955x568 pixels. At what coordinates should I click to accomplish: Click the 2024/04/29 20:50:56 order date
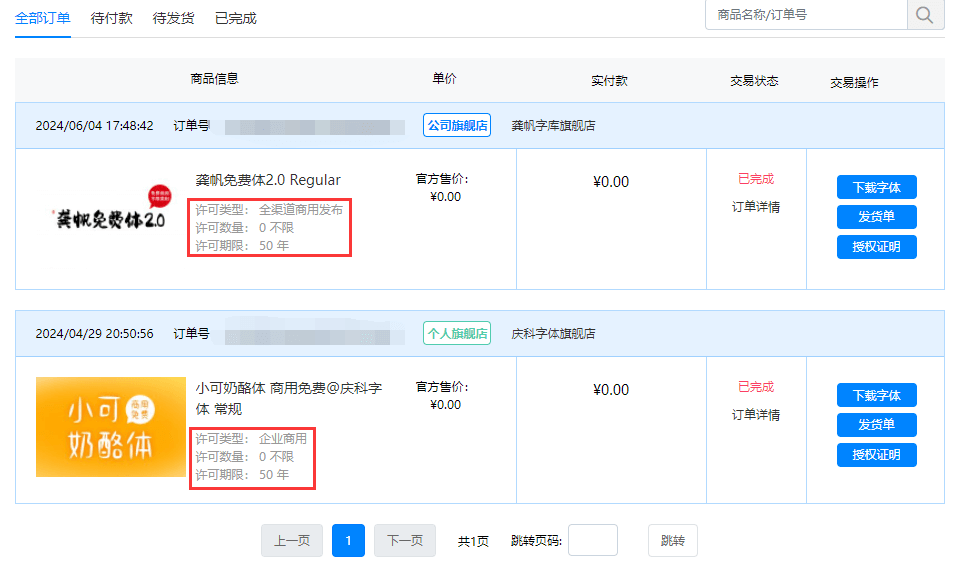point(94,334)
